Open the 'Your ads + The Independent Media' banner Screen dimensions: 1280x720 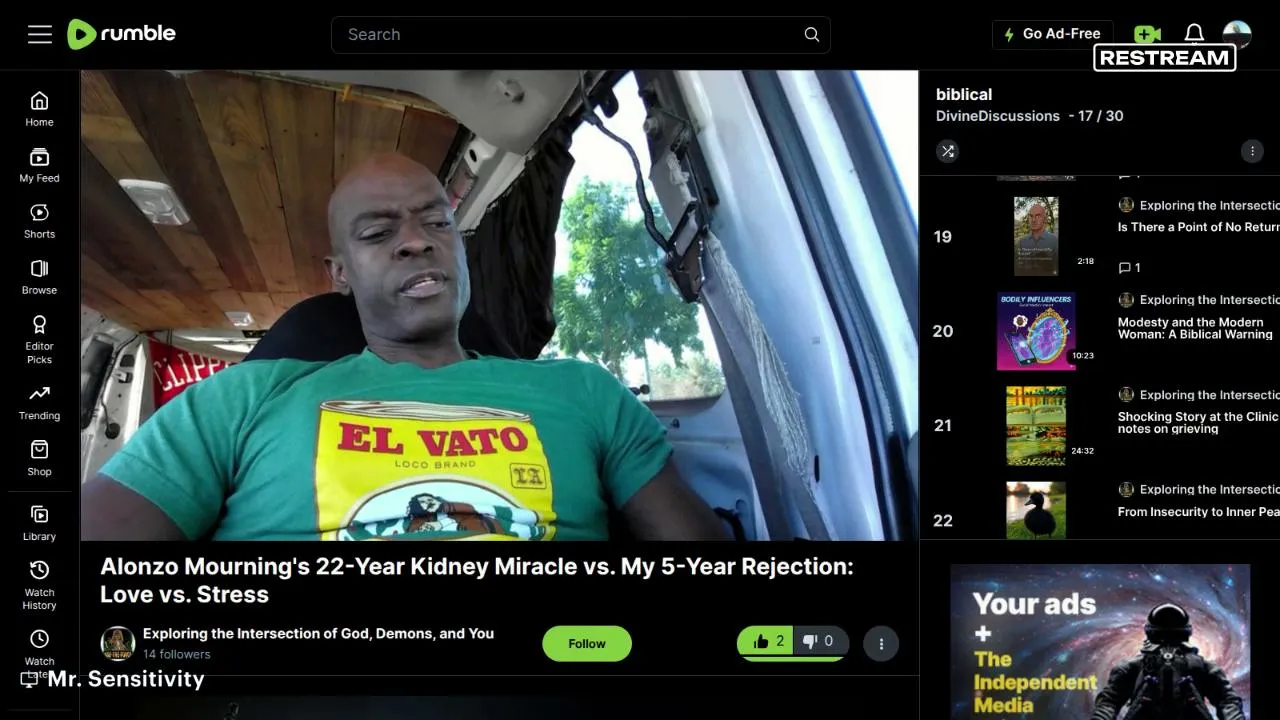pyautogui.click(x=1100, y=641)
